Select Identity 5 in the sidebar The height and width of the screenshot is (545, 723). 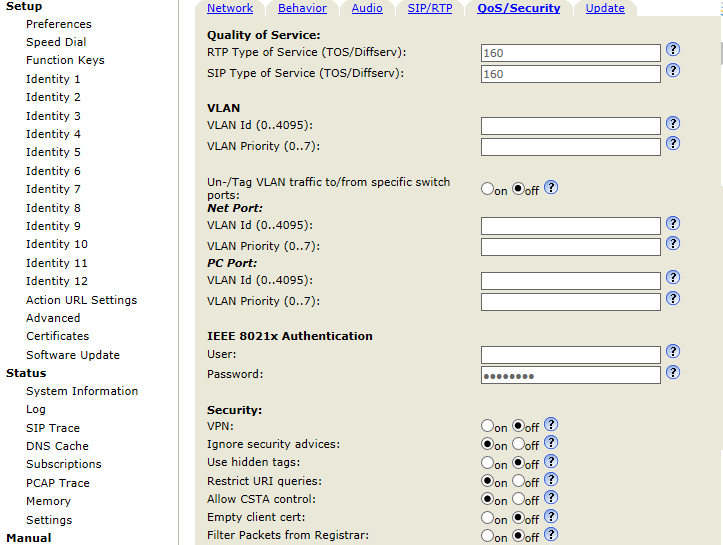(53, 152)
